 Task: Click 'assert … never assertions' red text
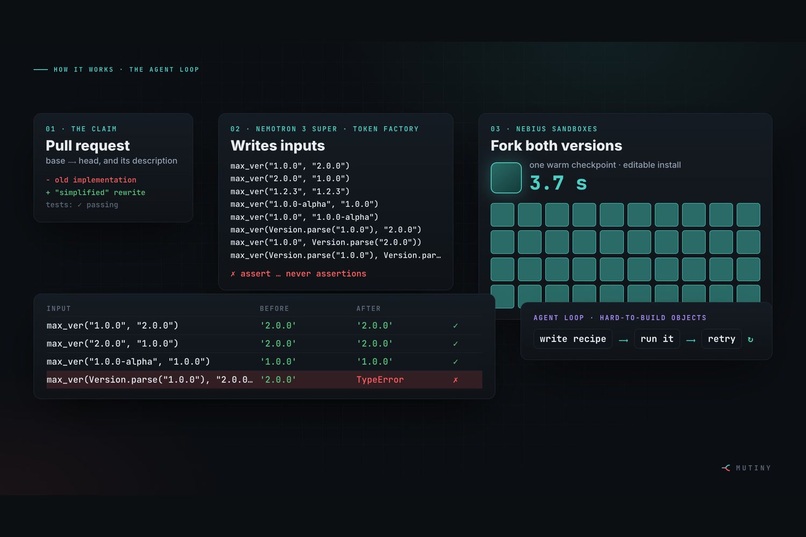[303, 274]
